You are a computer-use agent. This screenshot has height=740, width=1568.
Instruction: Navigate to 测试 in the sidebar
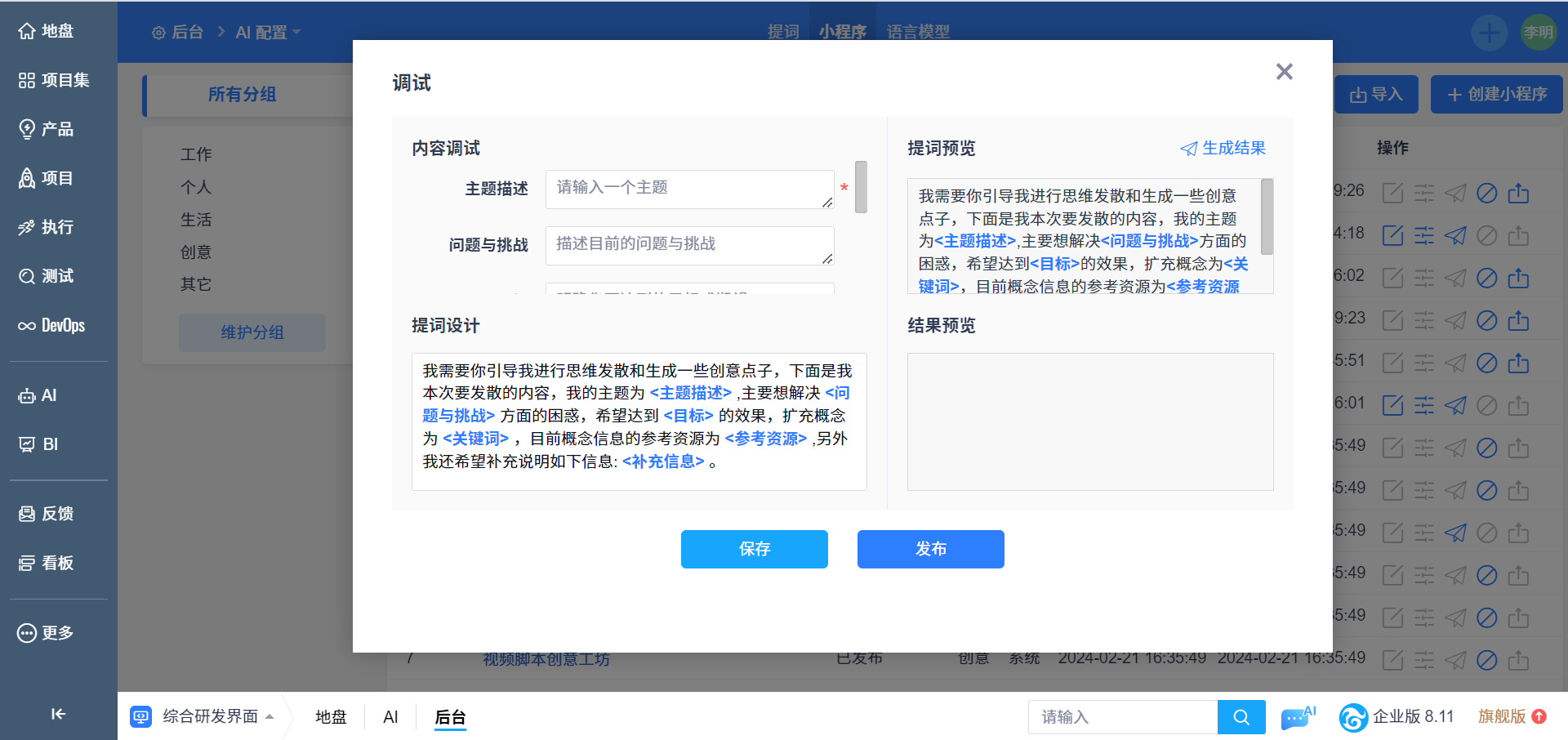pos(47,276)
